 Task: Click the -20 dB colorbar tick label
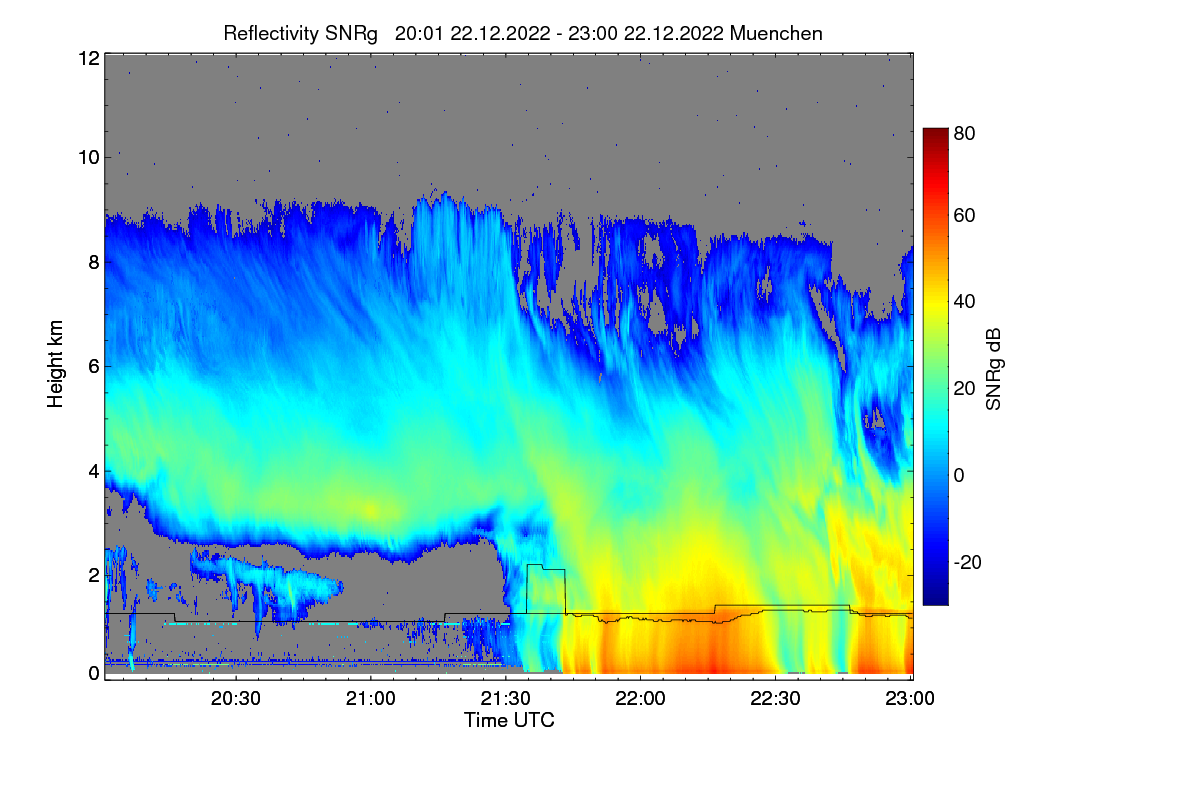[967, 562]
